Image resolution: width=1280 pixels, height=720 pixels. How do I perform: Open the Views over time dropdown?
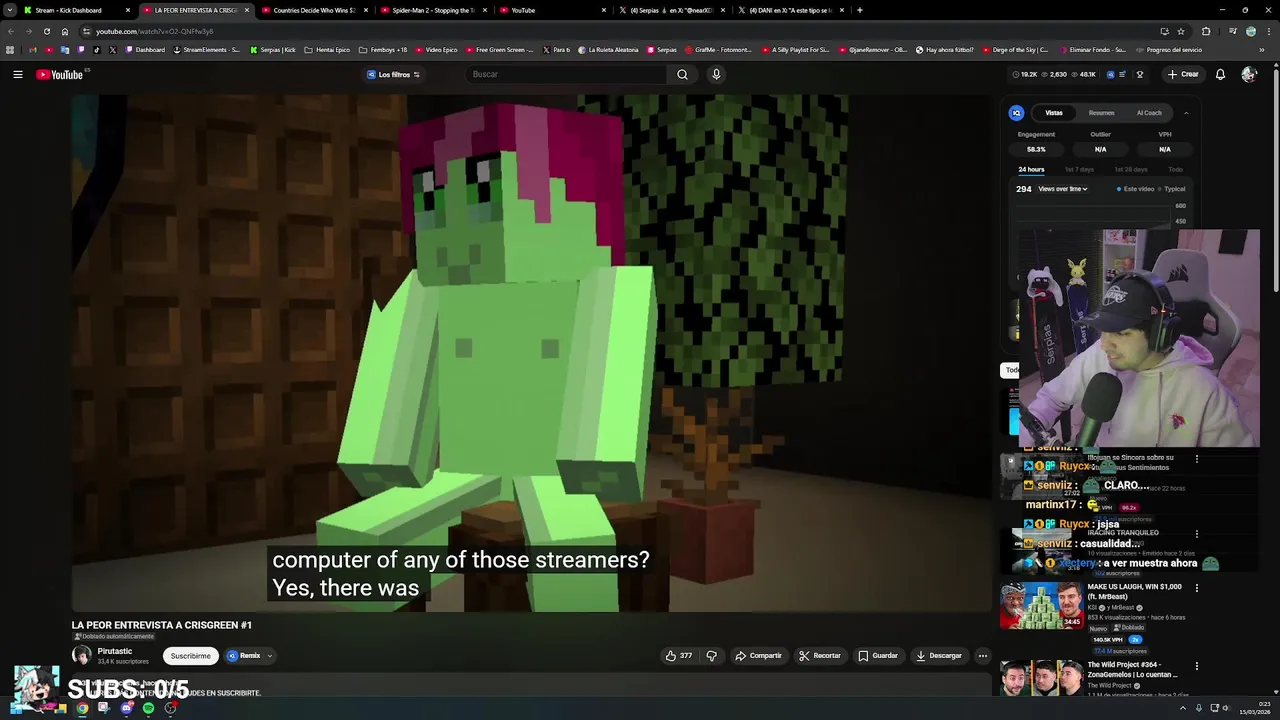coord(1063,189)
